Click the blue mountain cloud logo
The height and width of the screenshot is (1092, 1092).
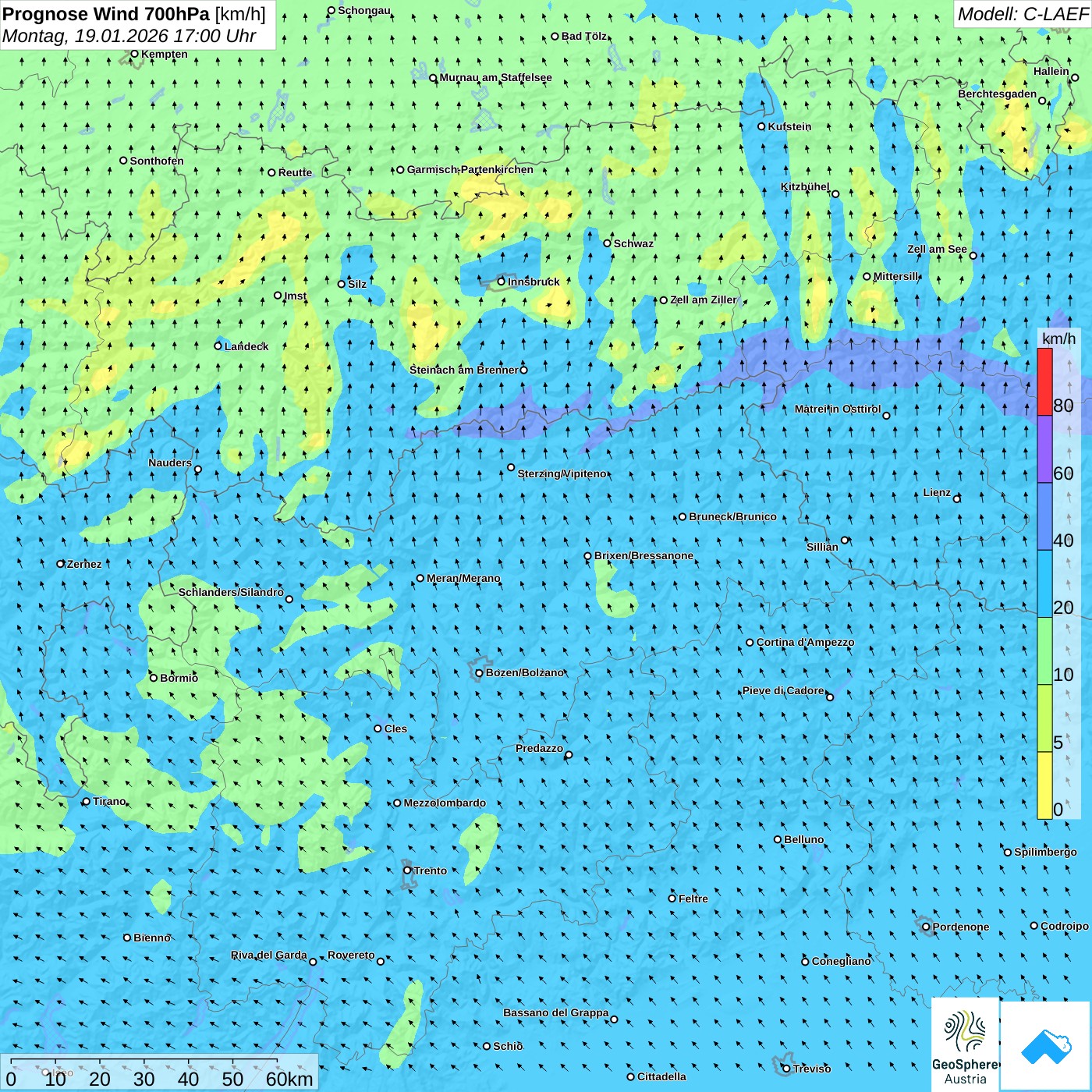(x=1045, y=1047)
